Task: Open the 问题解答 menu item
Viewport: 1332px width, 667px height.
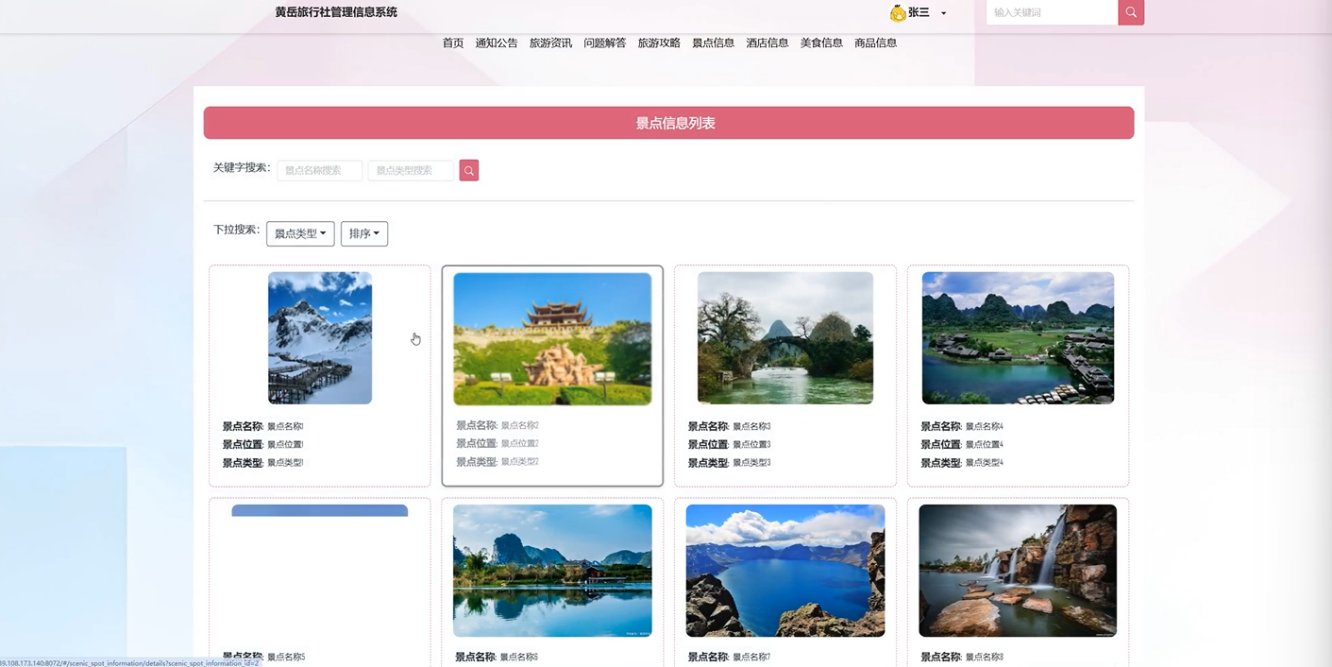Action: pos(604,43)
